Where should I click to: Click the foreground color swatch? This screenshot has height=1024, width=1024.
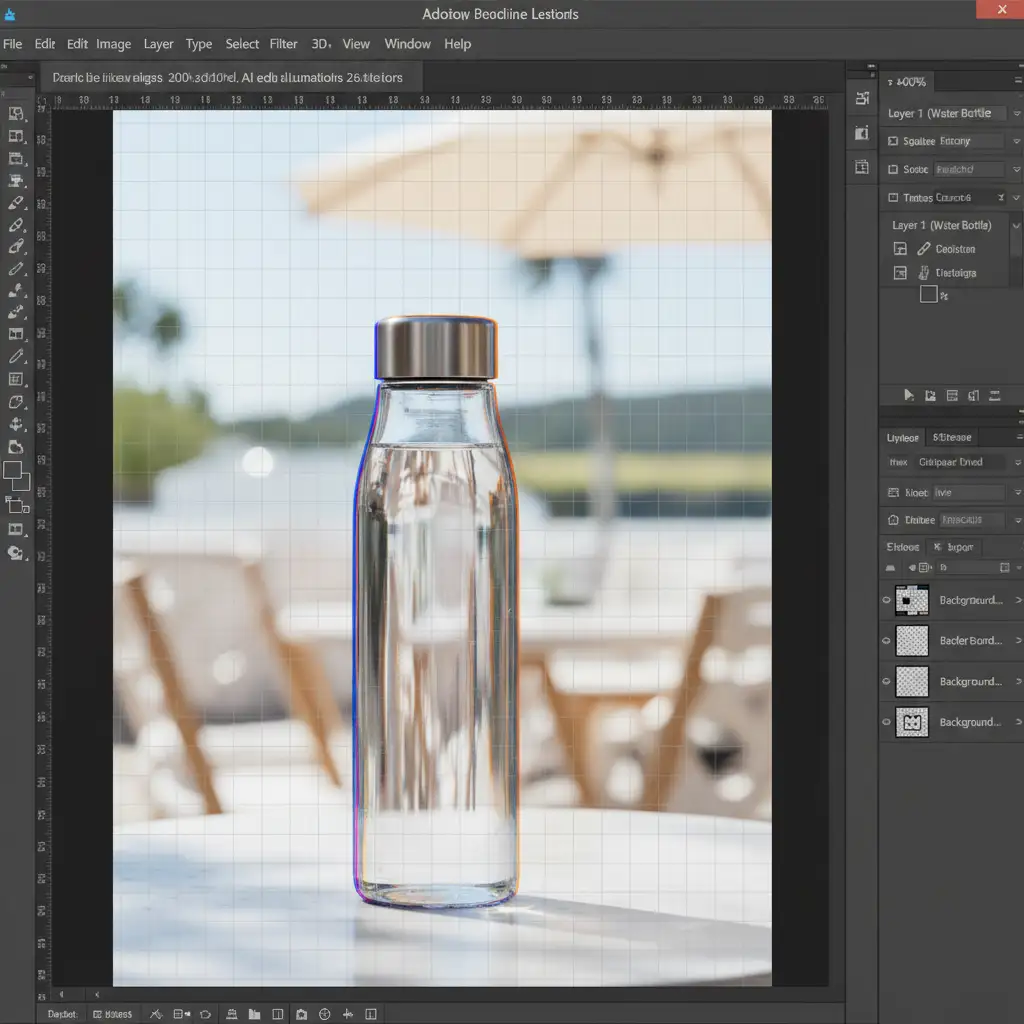(13, 470)
